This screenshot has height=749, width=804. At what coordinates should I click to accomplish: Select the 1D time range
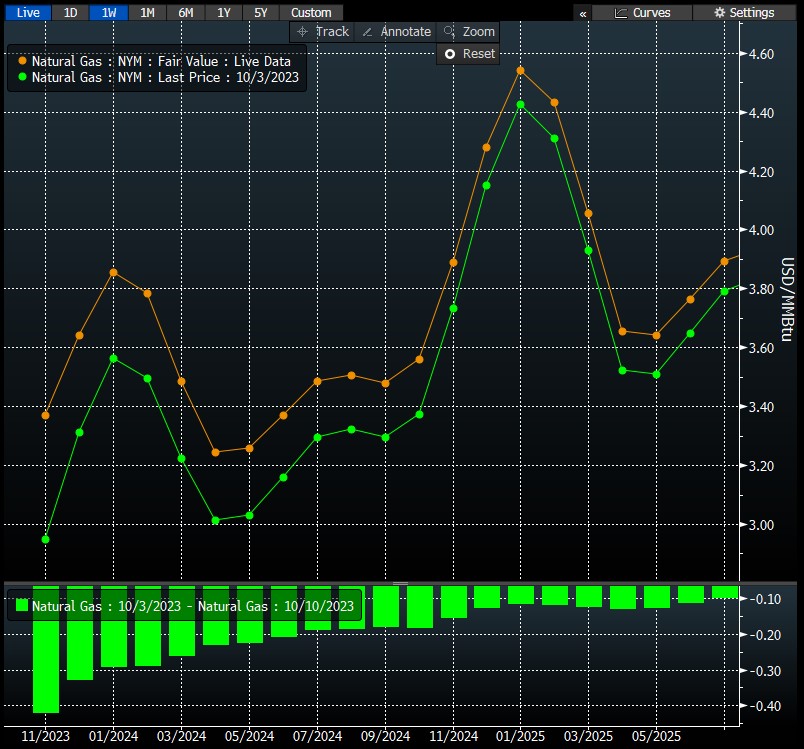coord(70,13)
